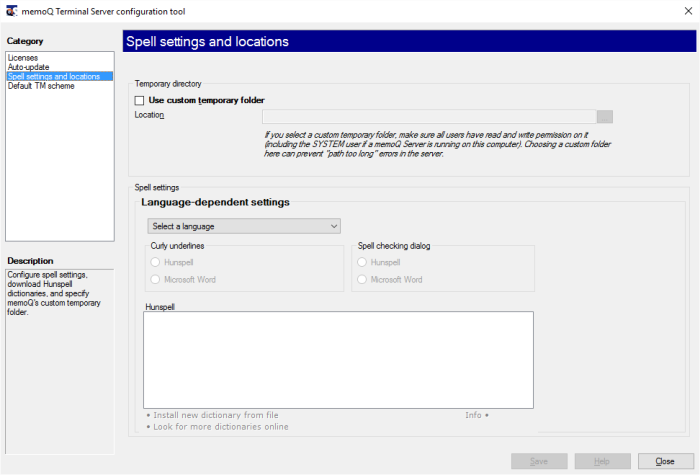This screenshot has width=700, height=475.
Task: Click the memoQ app icon in title bar
Action: [x=11, y=11]
